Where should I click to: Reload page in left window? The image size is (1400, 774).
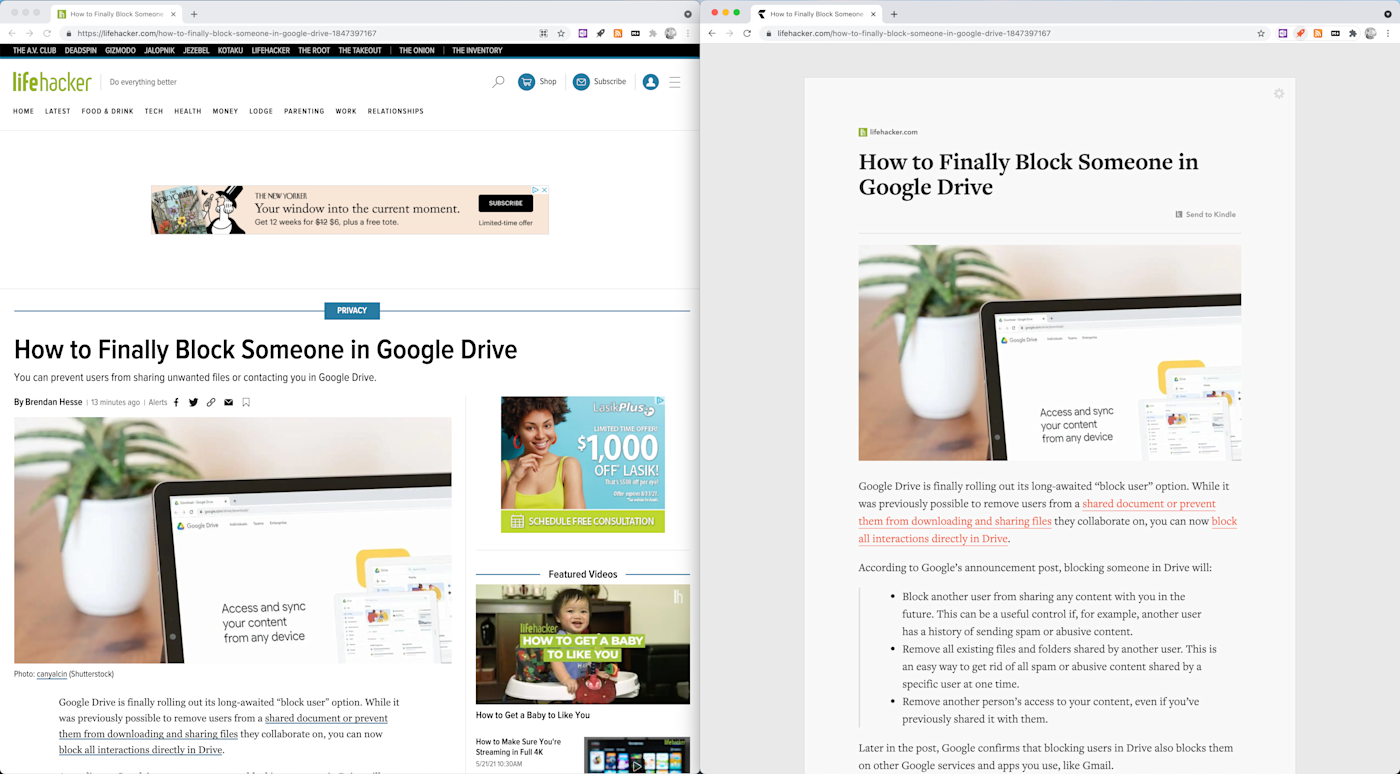point(47,33)
